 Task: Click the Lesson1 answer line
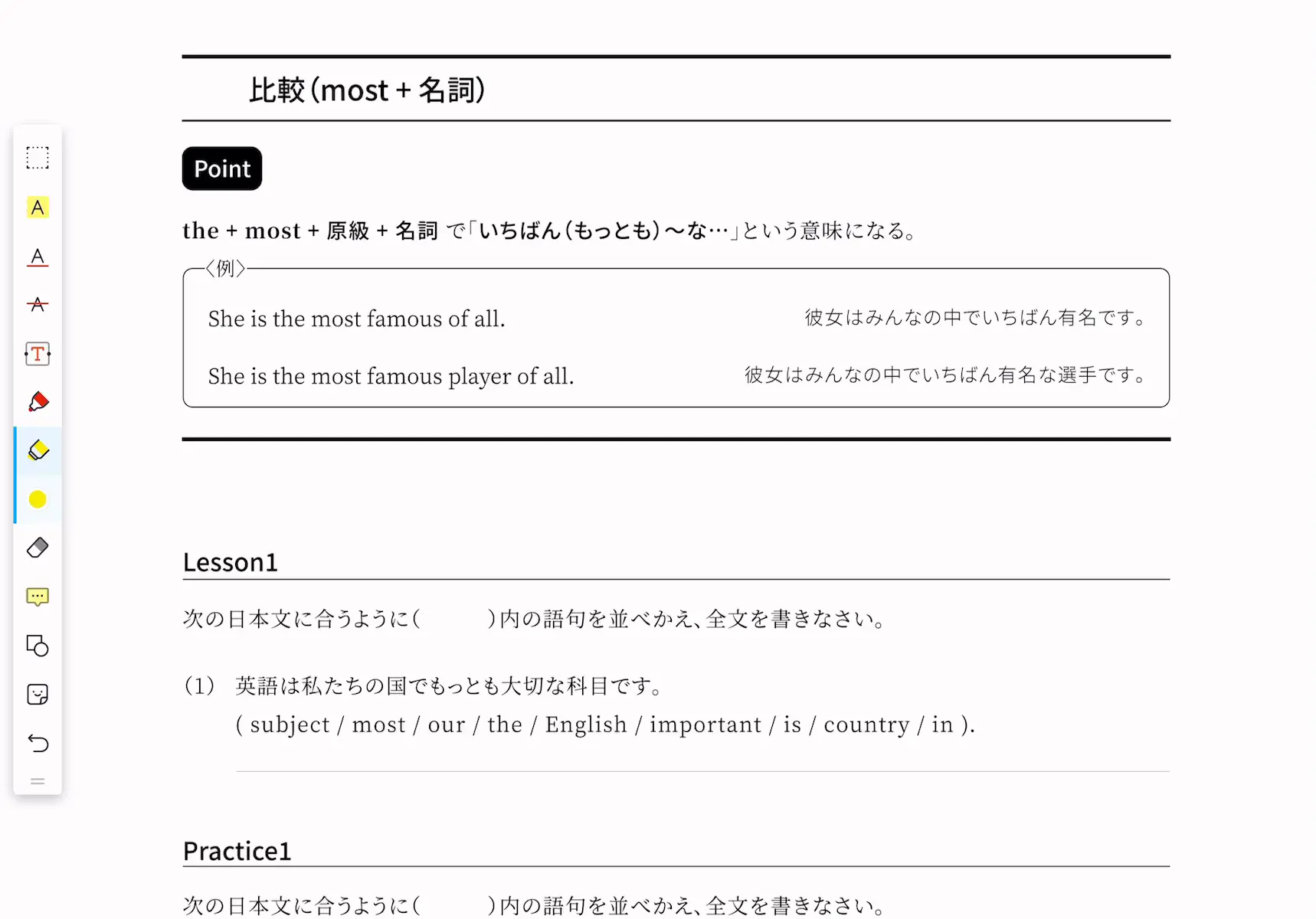click(703, 771)
